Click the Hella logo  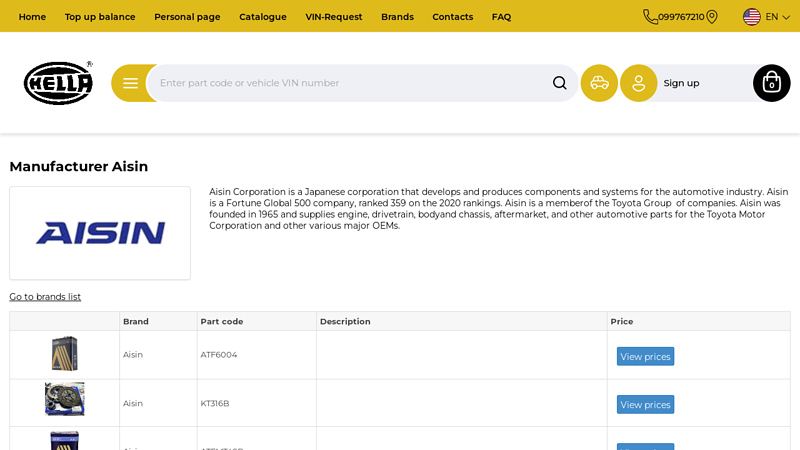coord(58,83)
